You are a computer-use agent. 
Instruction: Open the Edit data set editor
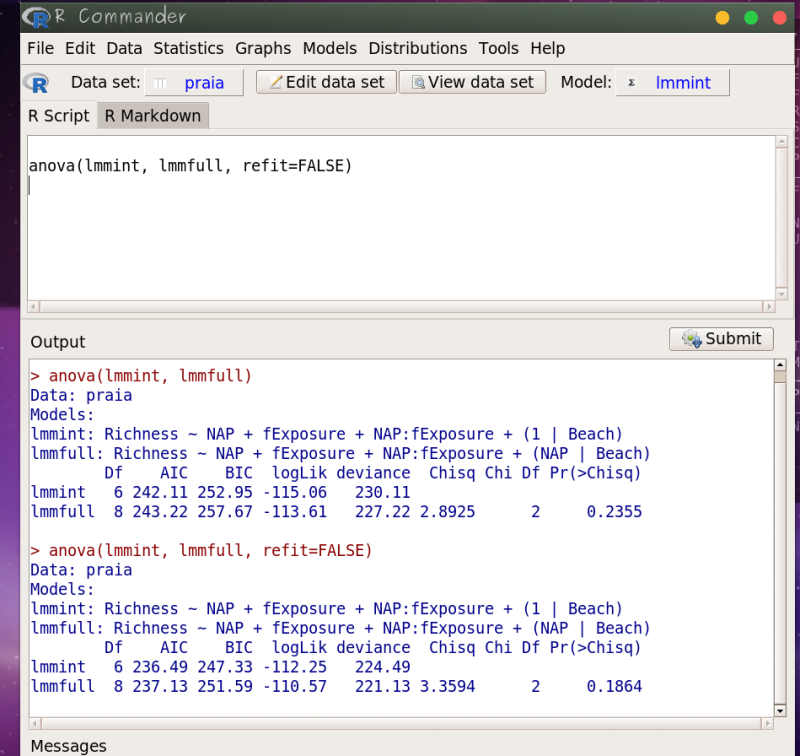[x=326, y=82]
